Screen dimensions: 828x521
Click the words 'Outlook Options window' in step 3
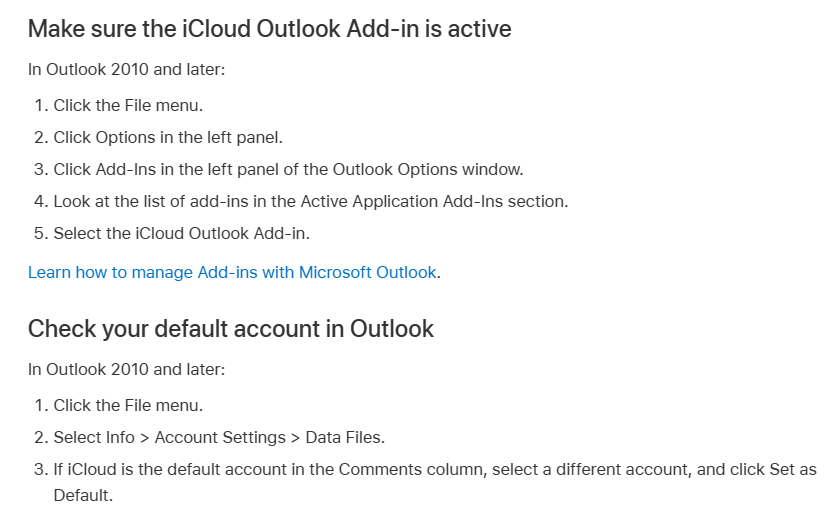coord(428,169)
